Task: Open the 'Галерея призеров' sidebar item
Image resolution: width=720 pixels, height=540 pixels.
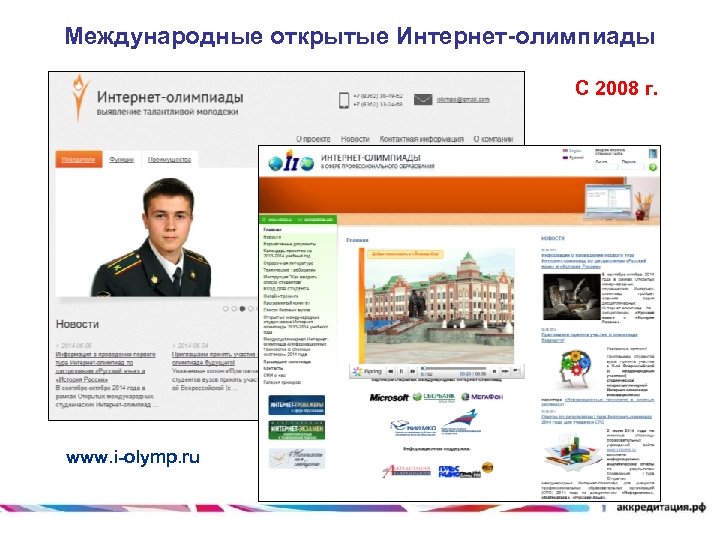Action: point(282,382)
